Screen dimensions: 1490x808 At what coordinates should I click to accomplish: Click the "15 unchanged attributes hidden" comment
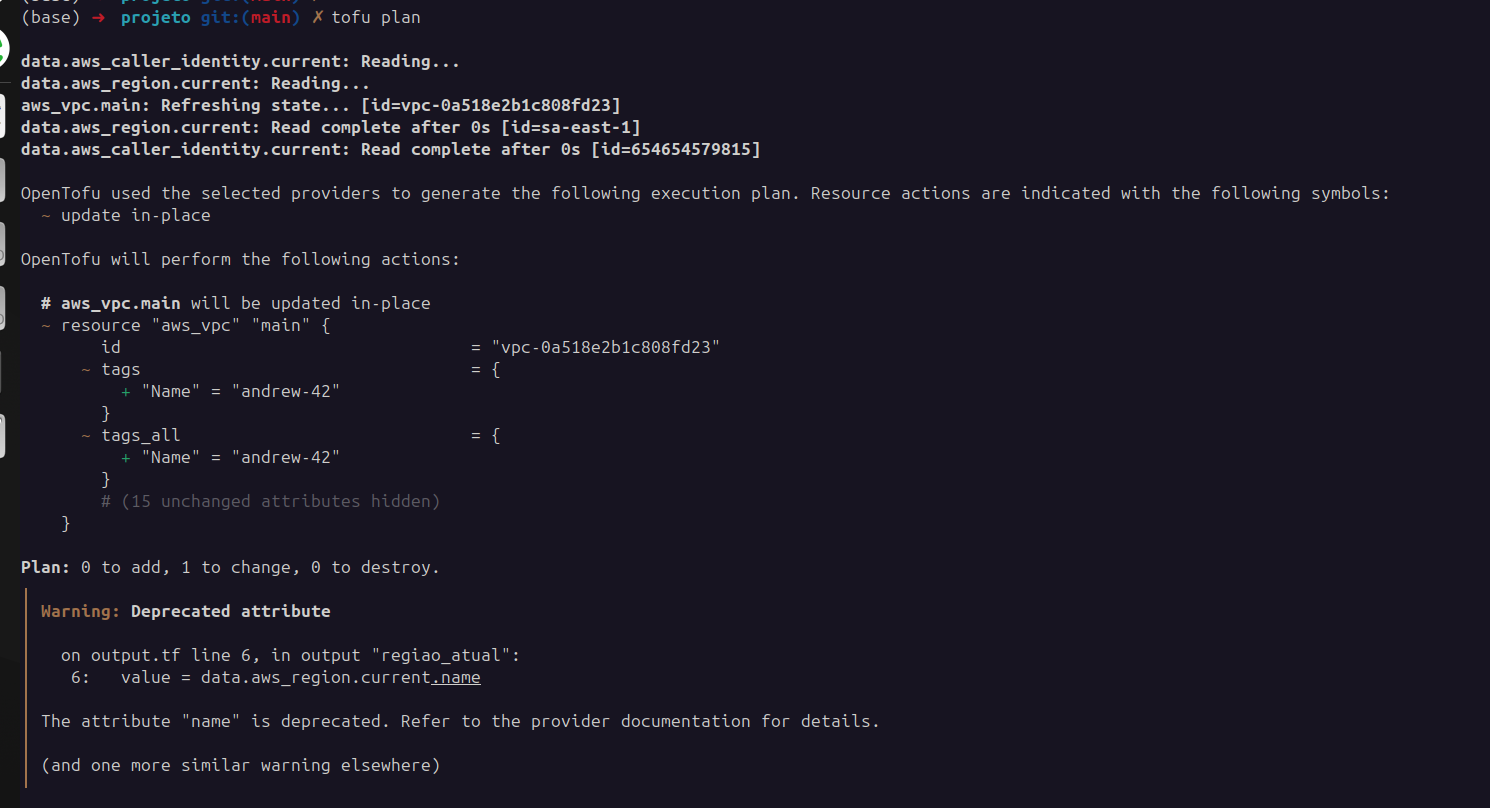pyautogui.click(x=280, y=501)
